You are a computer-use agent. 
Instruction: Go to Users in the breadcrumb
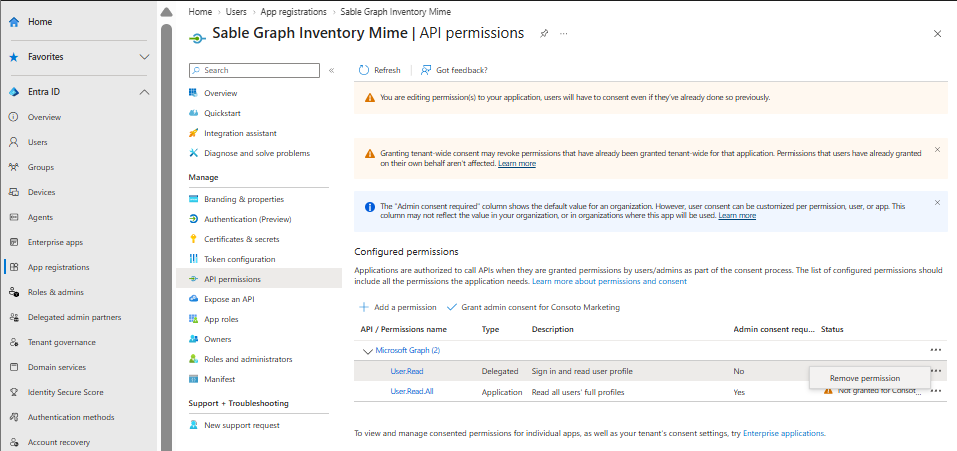pyautogui.click(x=234, y=12)
